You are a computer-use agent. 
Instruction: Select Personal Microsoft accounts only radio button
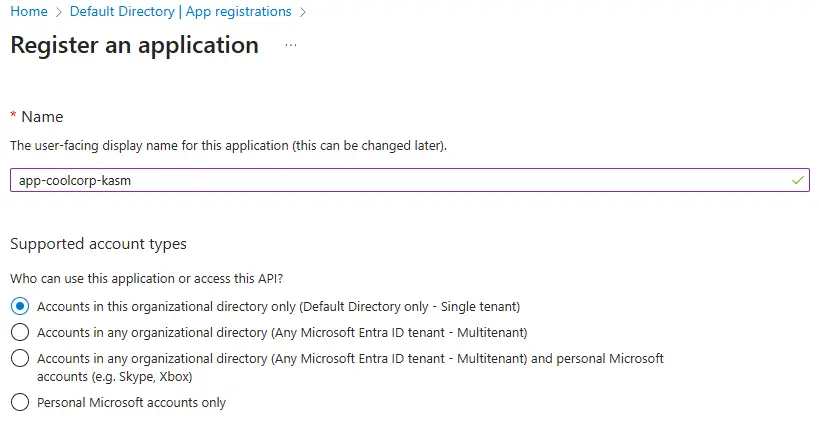coord(19,403)
